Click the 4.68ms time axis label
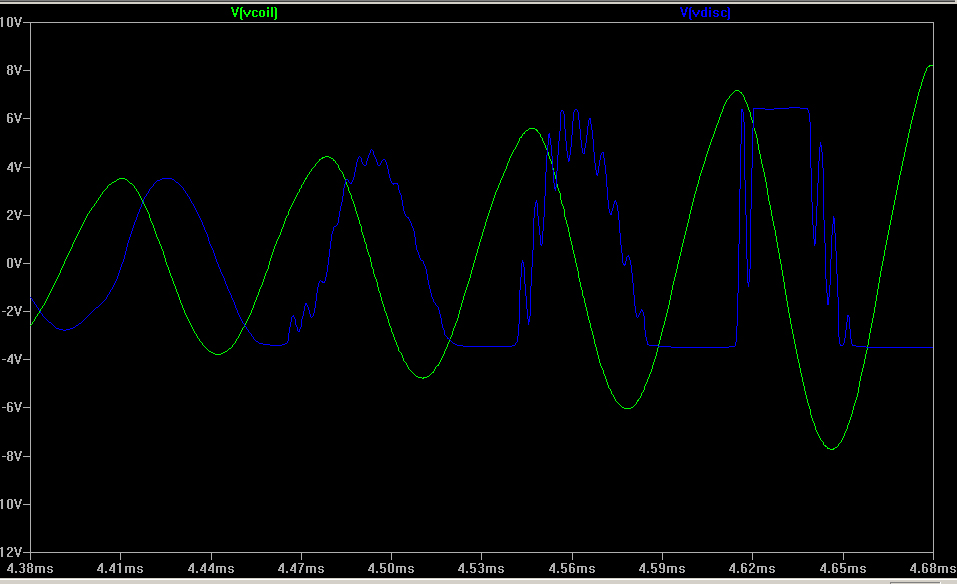The image size is (957, 584). coord(933,568)
